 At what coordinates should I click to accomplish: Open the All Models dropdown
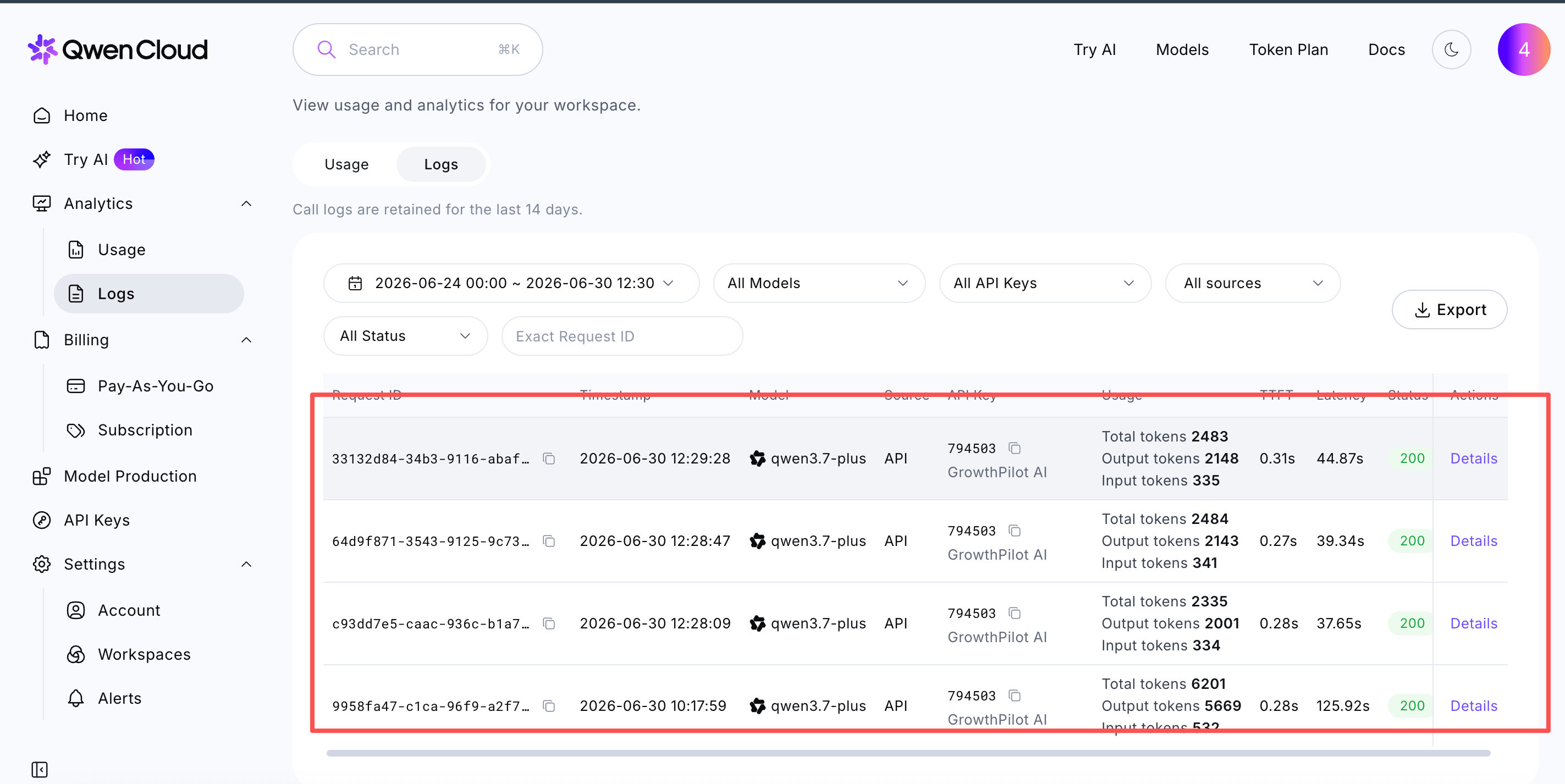point(819,283)
